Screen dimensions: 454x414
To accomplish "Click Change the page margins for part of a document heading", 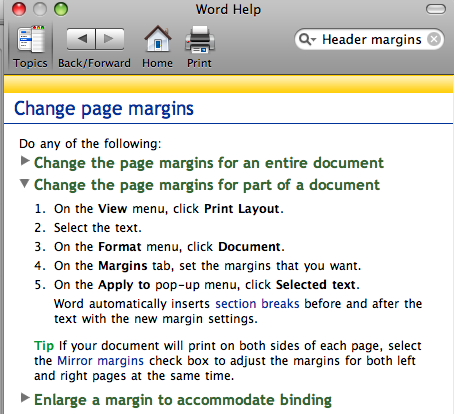I will 207,185.
